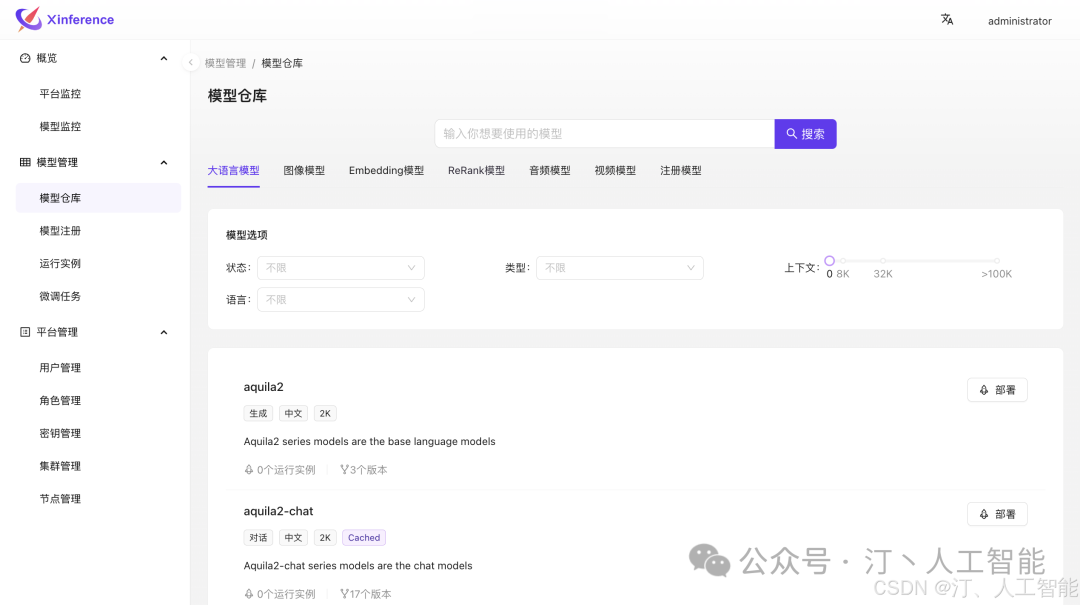The height and width of the screenshot is (605, 1080).
Task: Open the 类型 filter dropdown
Action: (619, 268)
